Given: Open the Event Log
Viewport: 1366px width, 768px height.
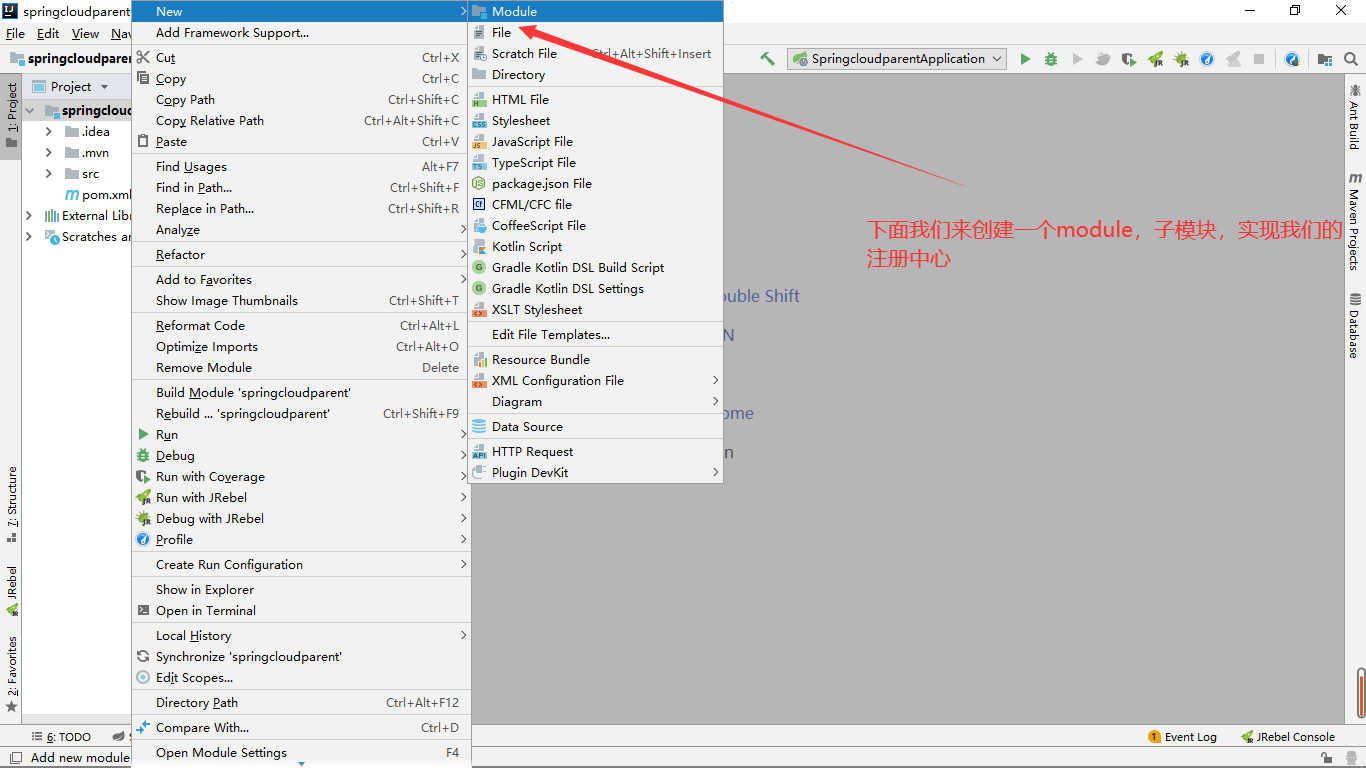Looking at the screenshot, I should pyautogui.click(x=1183, y=737).
